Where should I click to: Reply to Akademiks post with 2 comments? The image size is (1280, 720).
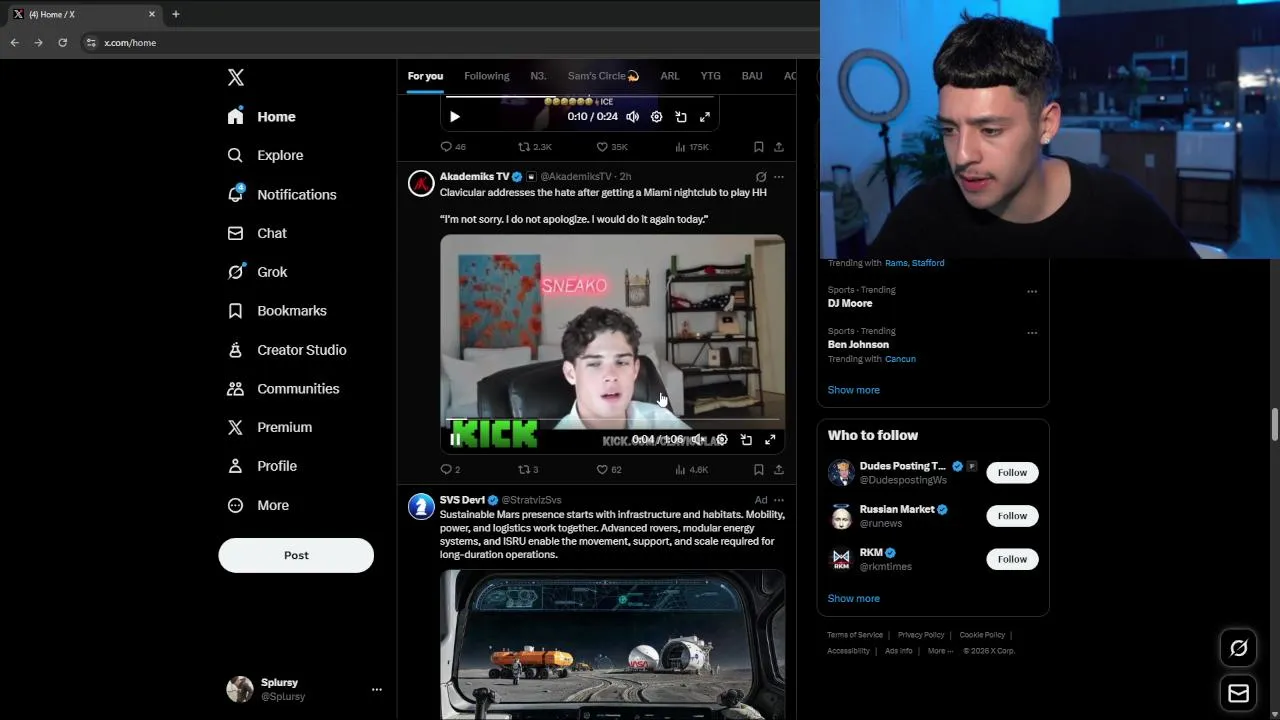450,469
